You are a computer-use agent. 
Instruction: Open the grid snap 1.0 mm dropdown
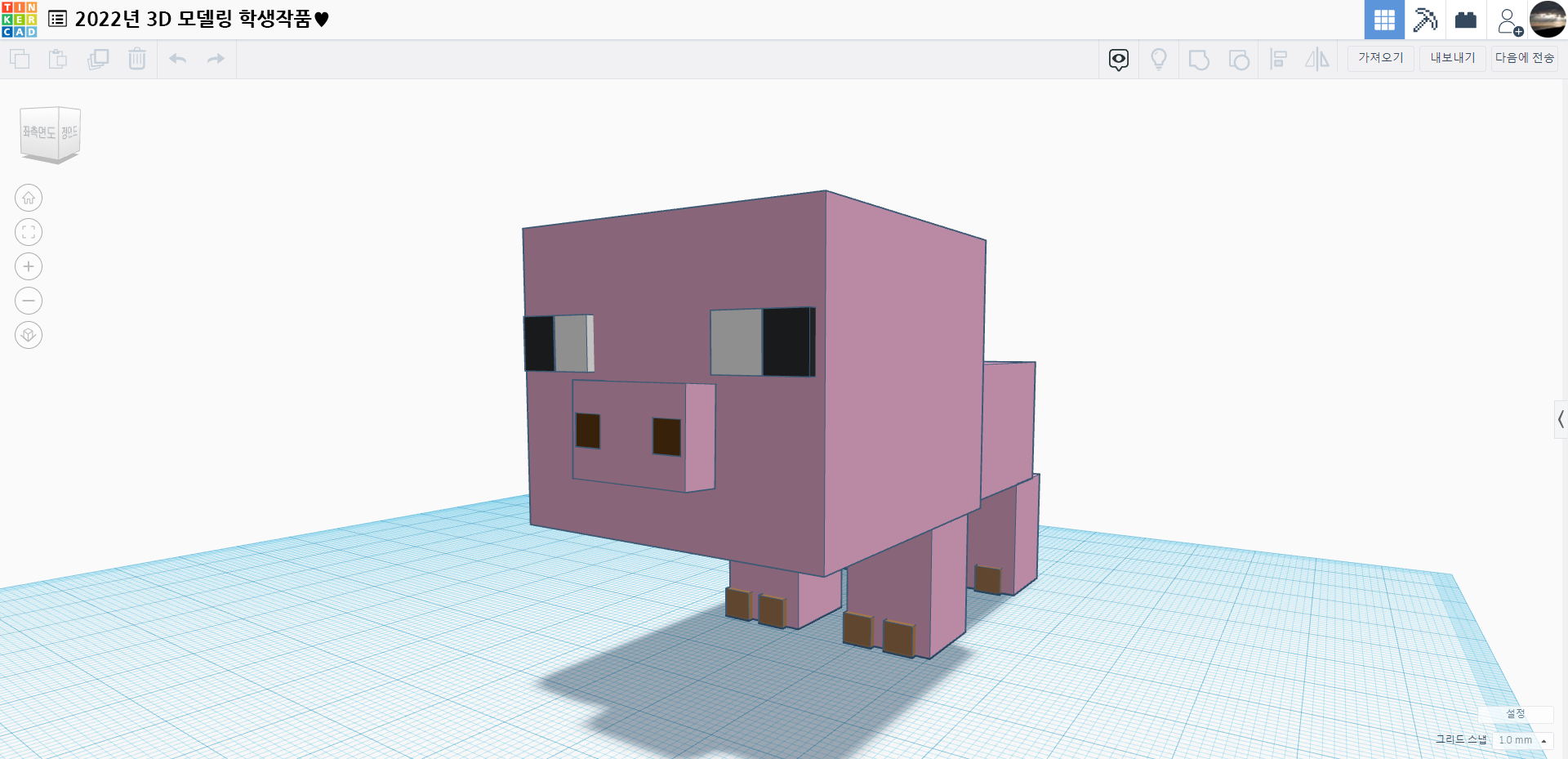coord(1523,740)
